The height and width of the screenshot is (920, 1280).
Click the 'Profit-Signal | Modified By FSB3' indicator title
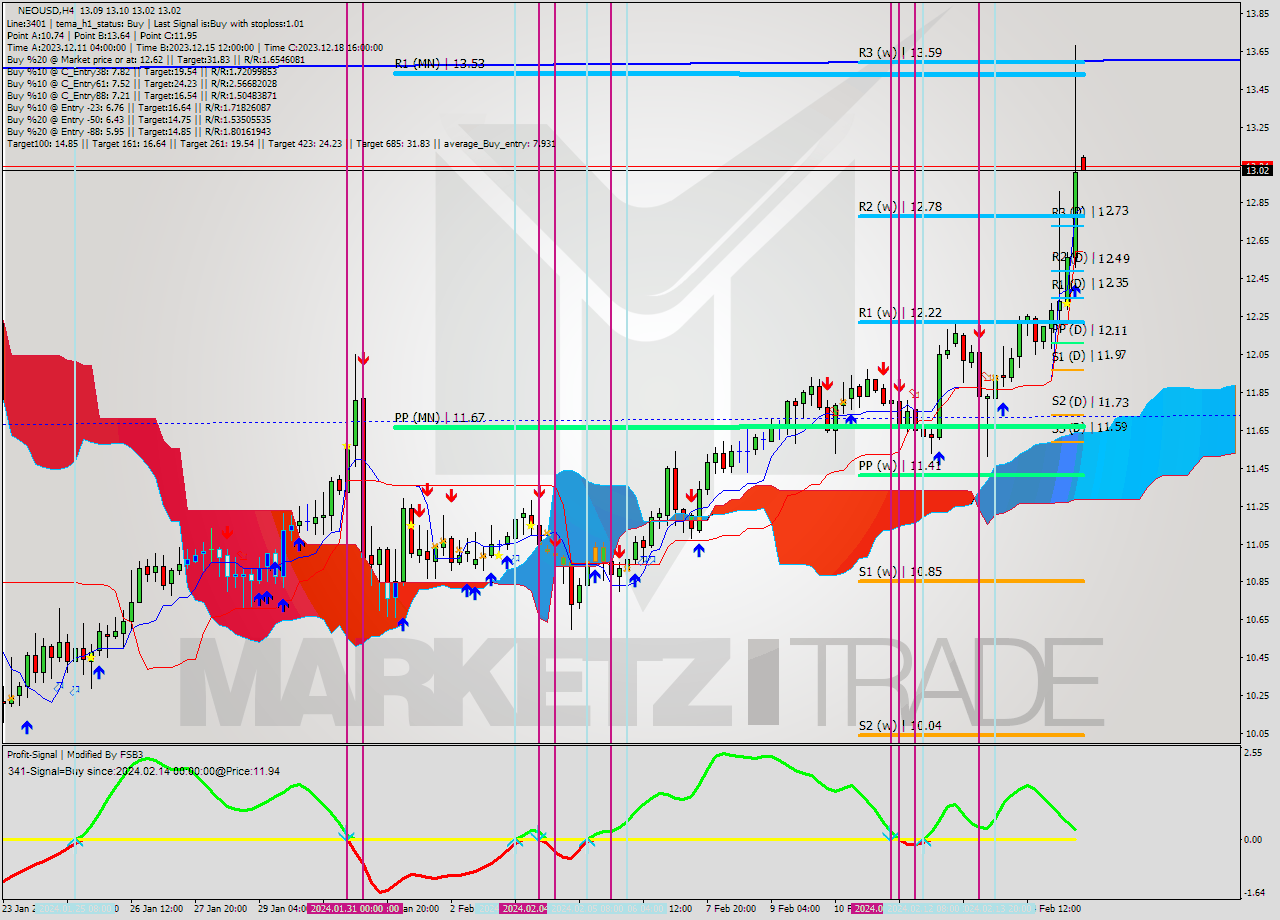75,754
